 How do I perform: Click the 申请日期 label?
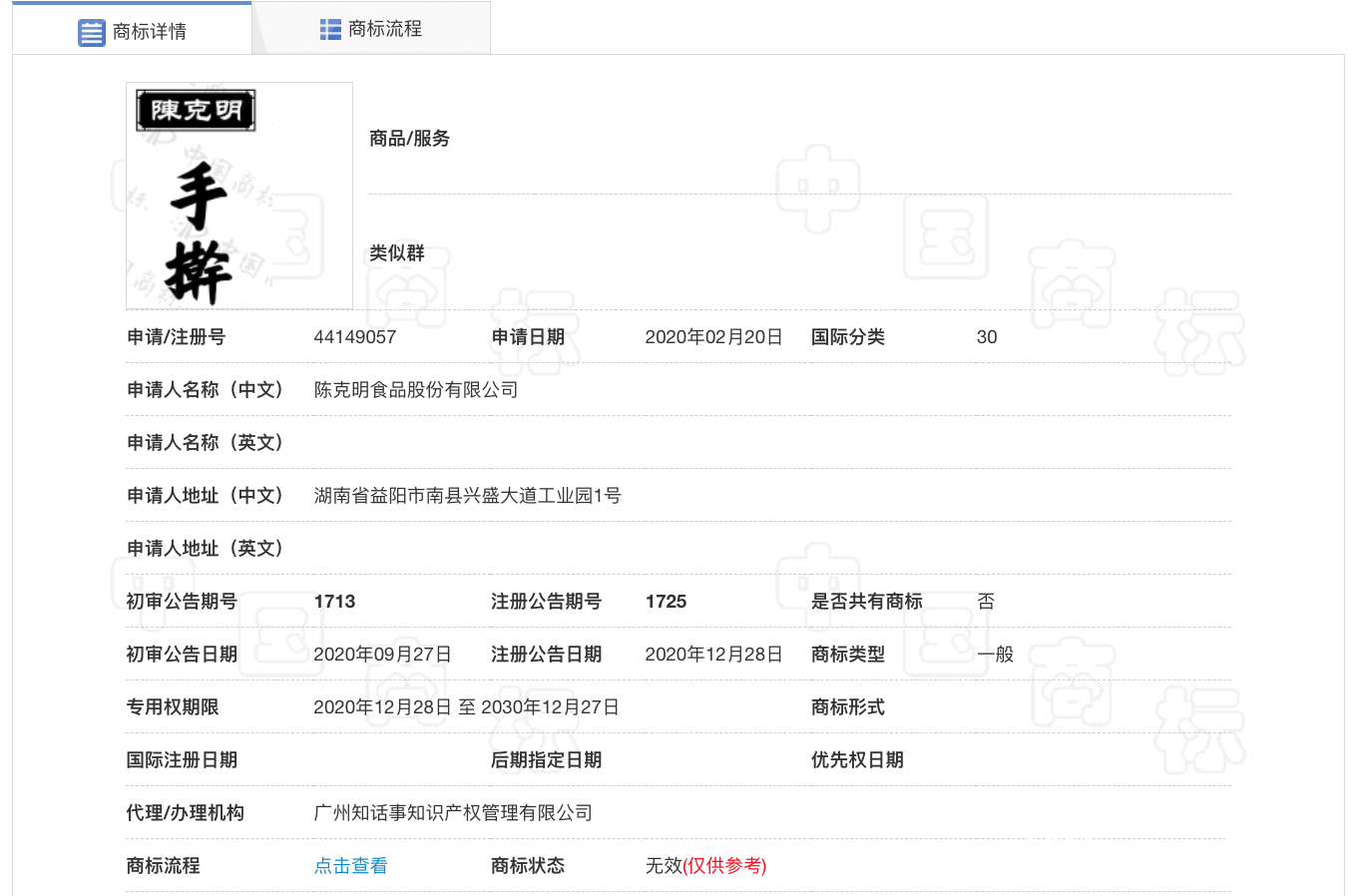tap(528, 337)
